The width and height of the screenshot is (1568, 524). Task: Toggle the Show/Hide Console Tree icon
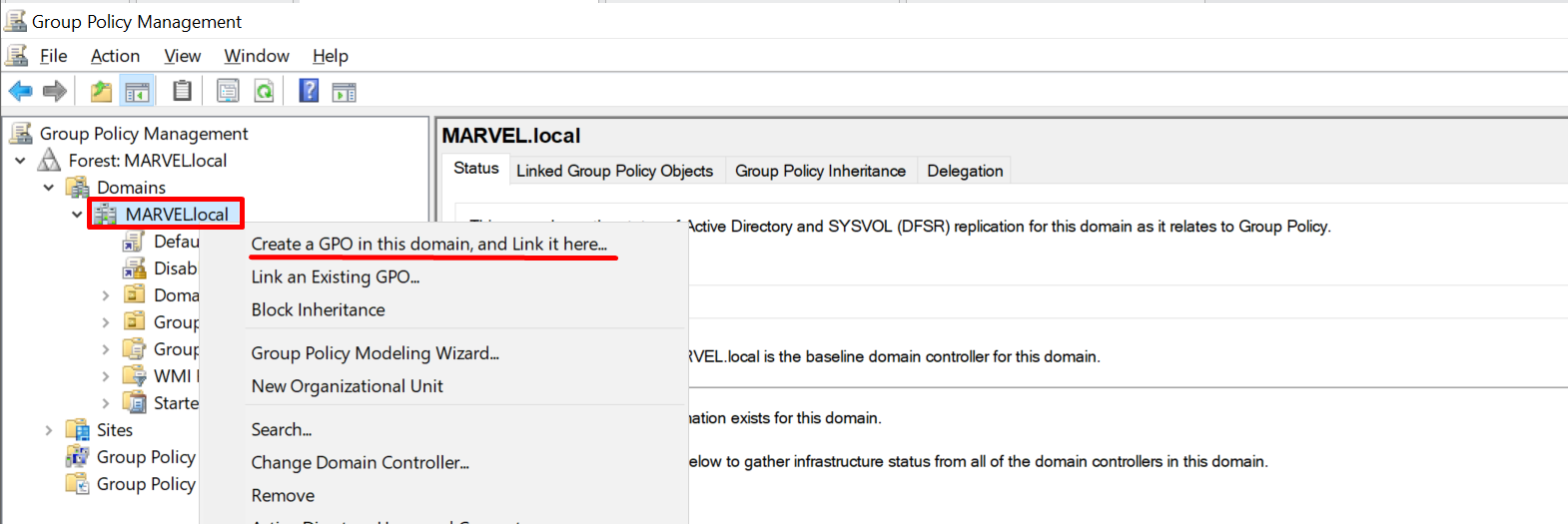pyautogui.click(x=137, y=92)
